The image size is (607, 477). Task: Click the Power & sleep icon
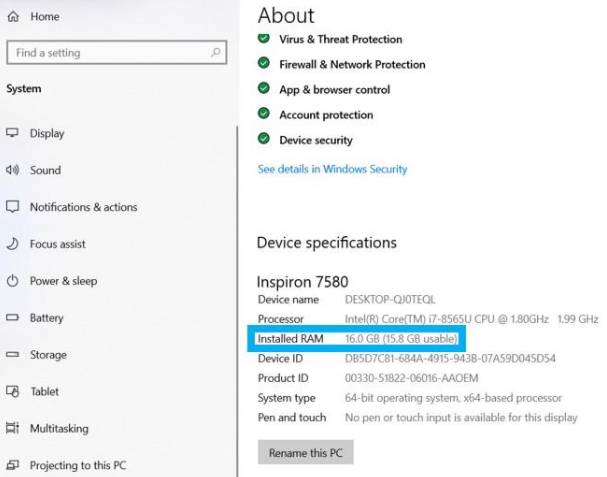coord(13,281)
